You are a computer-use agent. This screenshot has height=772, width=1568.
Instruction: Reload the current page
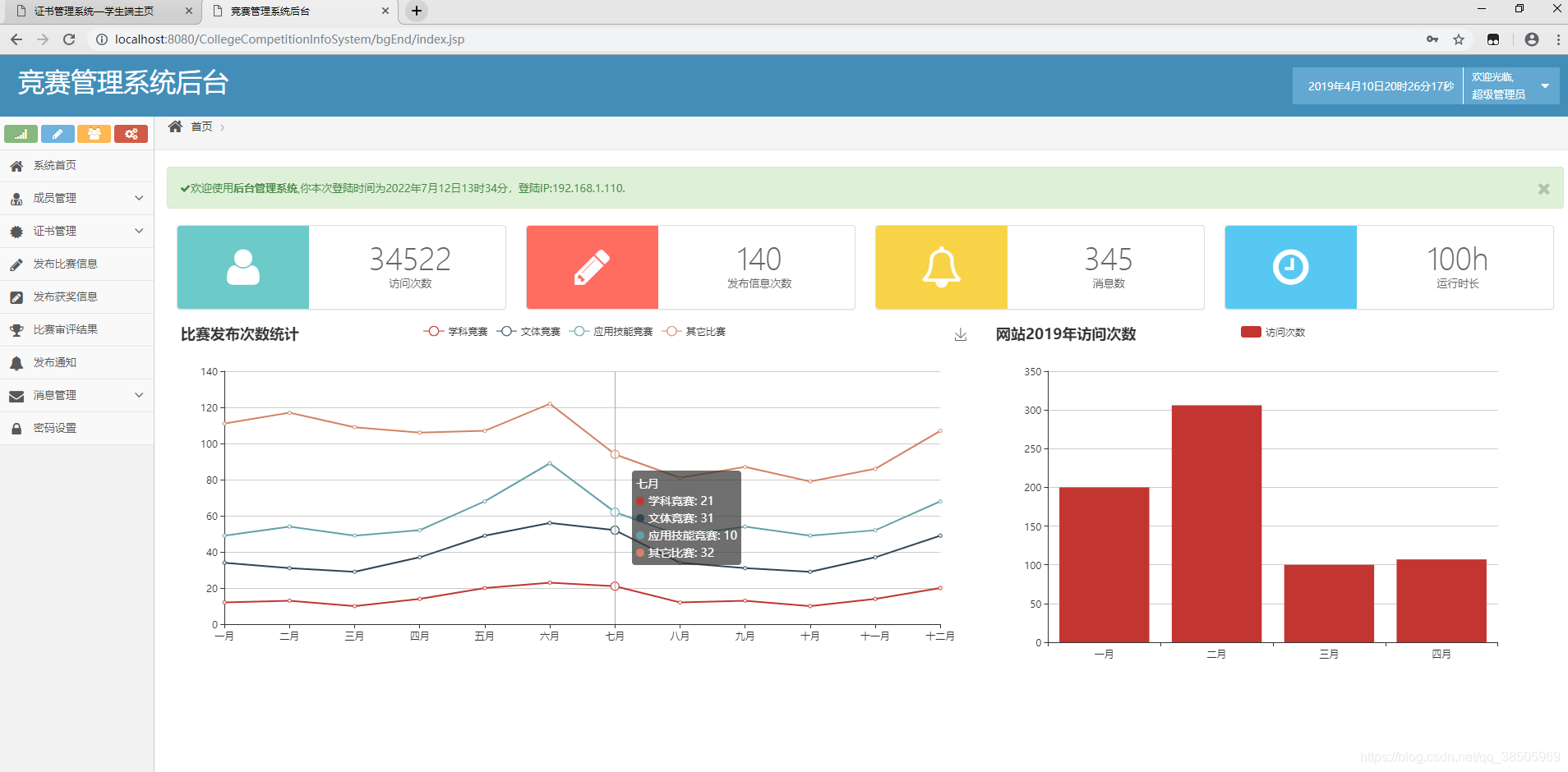coord(69,39)
